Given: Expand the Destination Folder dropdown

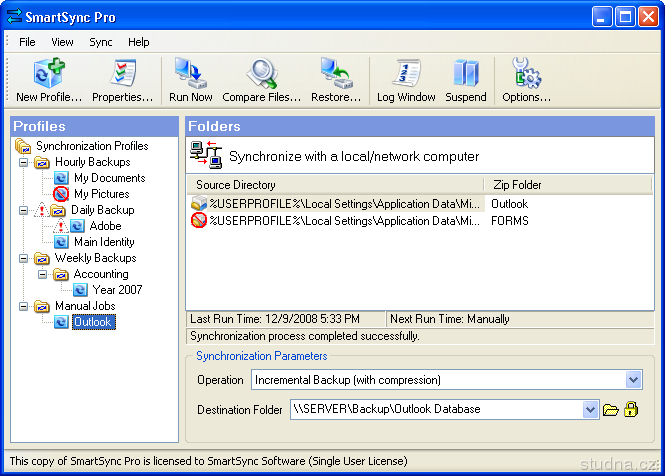Looking at the screenshot, I should [589, 409].
